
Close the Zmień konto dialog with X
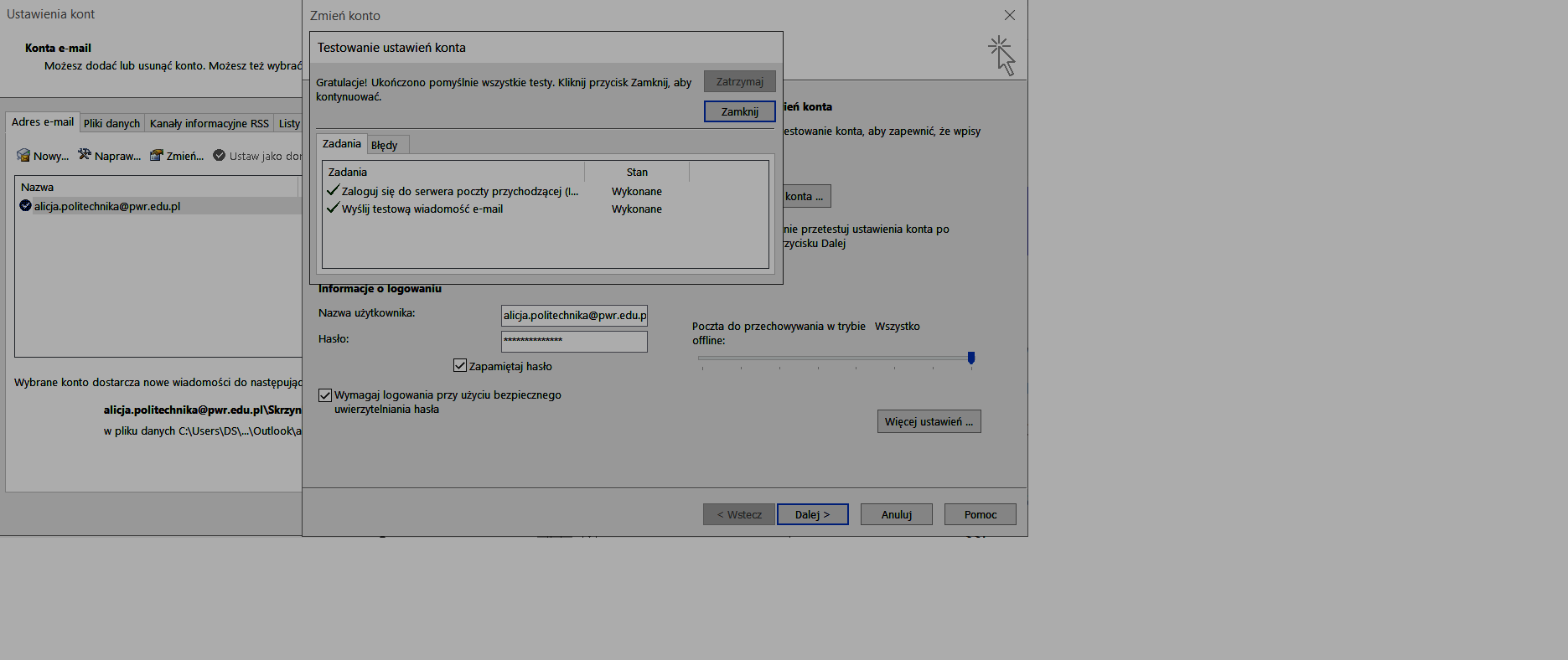click(x=1009, y=15)
